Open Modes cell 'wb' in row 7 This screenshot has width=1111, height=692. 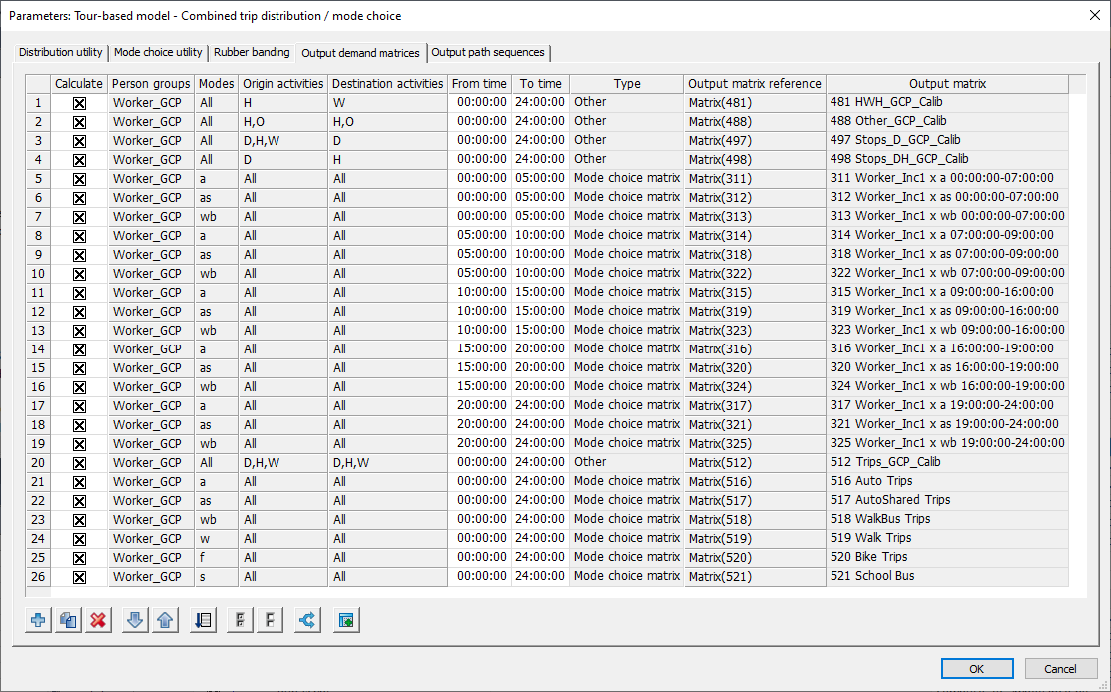coord(217,217)
